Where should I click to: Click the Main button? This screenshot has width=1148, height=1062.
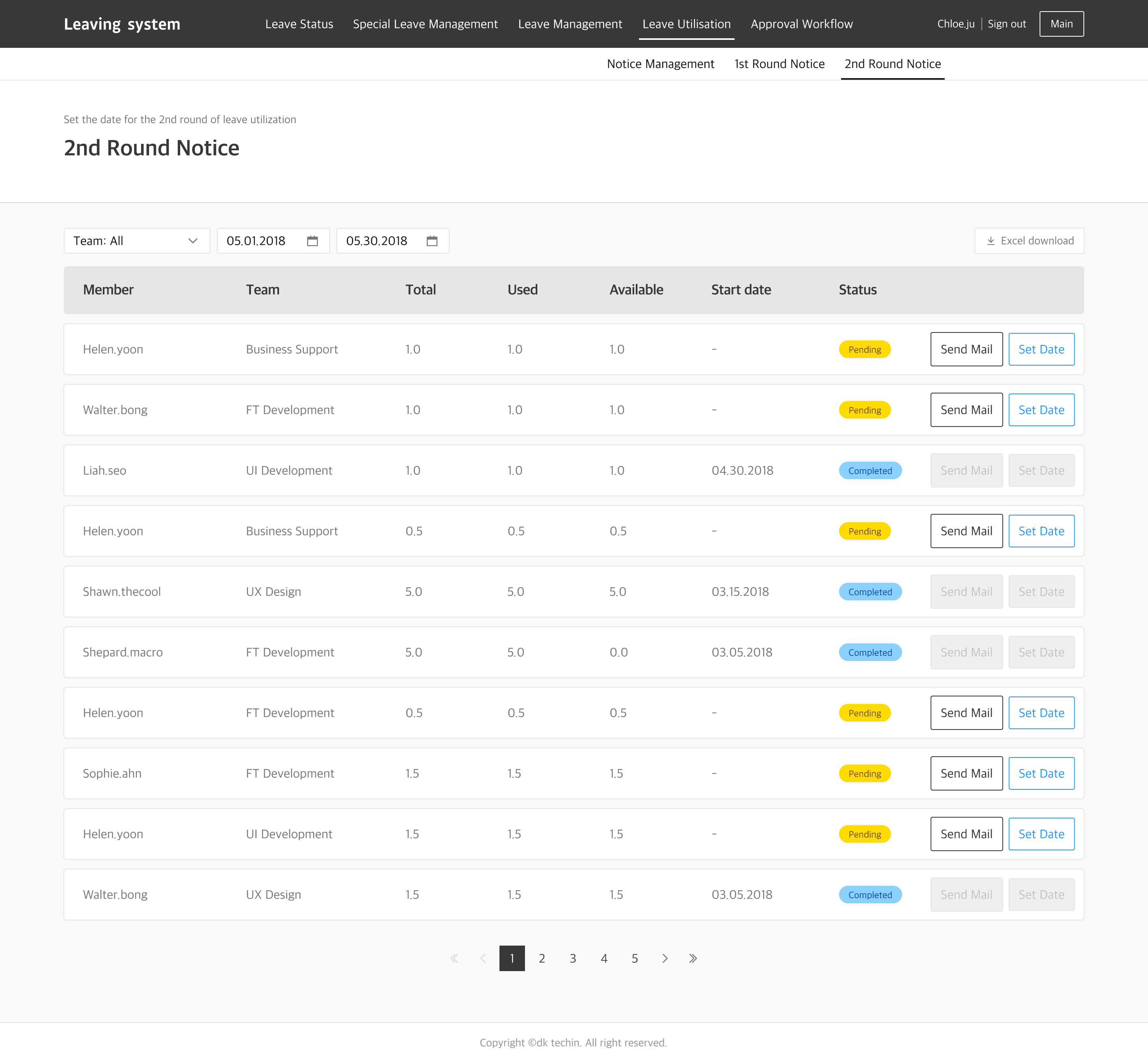[x=1061, y=24]
